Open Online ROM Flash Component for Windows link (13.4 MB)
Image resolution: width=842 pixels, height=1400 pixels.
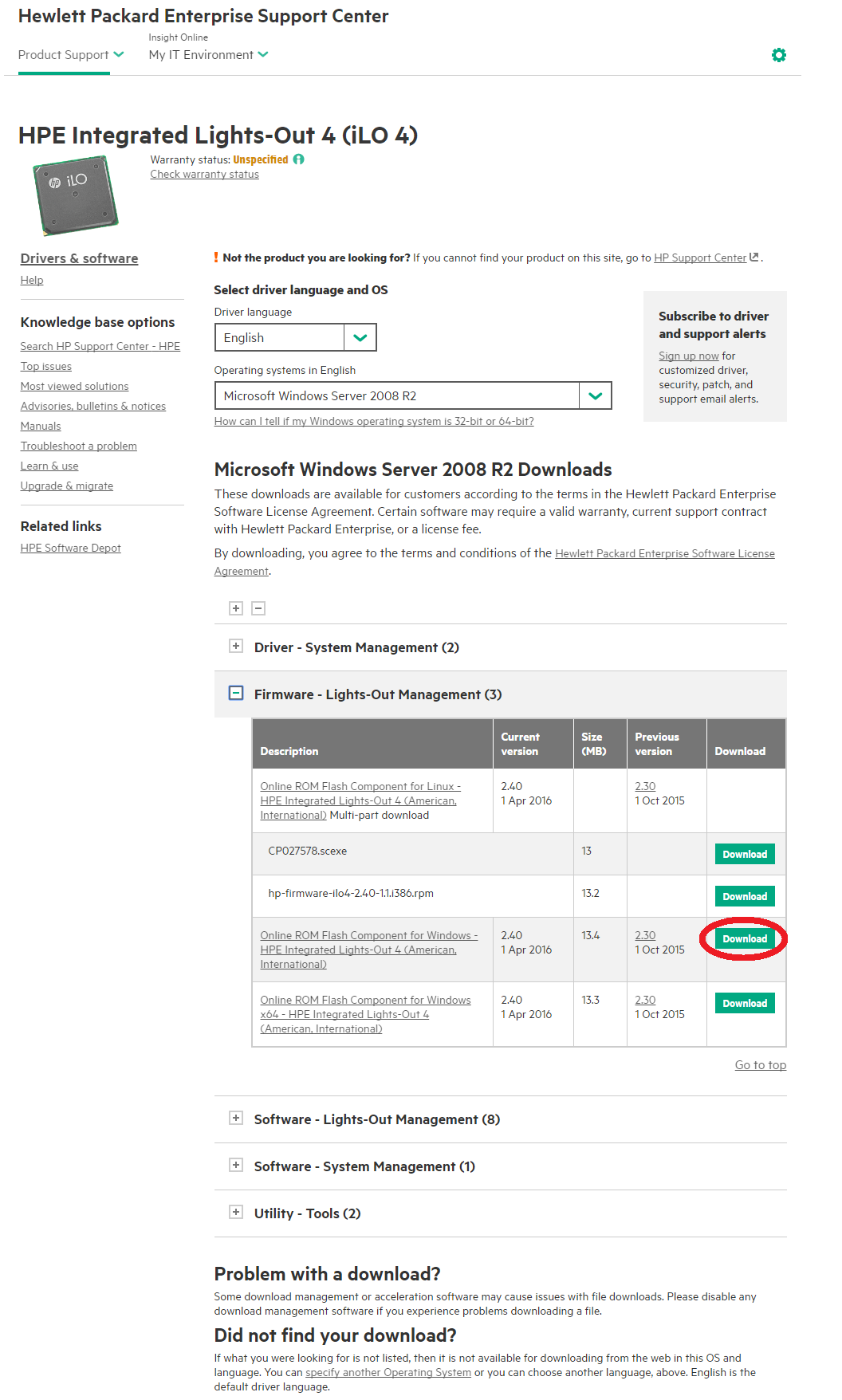pos(369,950)
